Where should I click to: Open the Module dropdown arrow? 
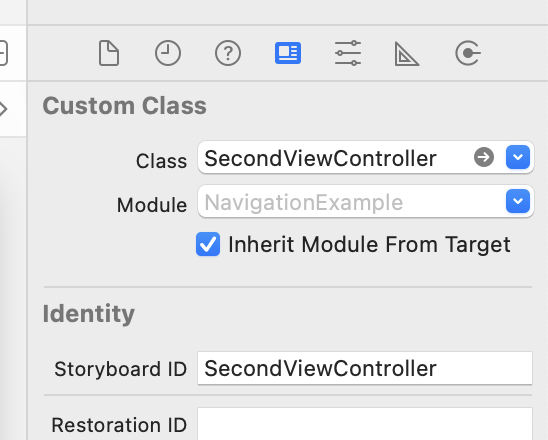(x=518, y=201)
